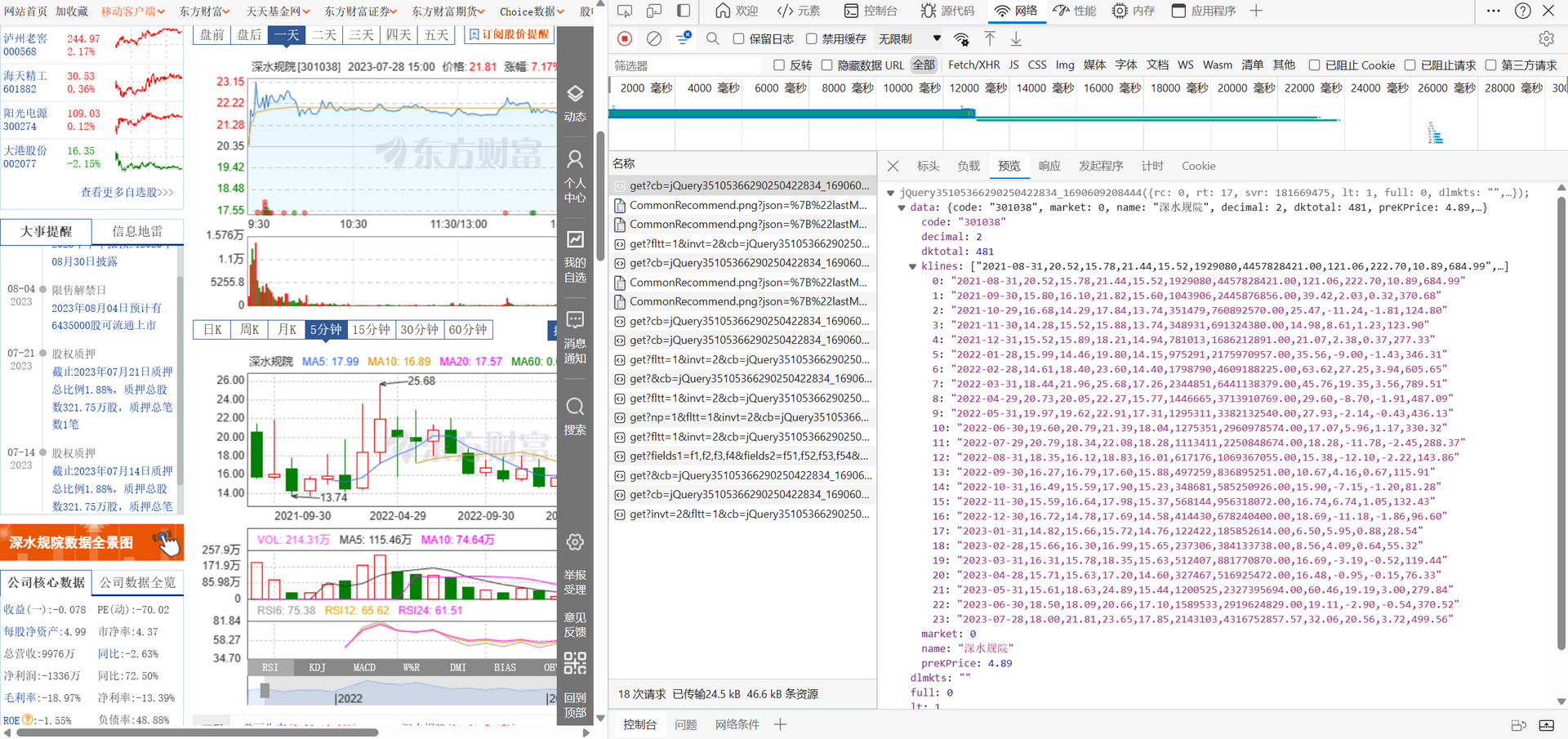The image size is (1568, 739).
Task: Select the MACD indicator button
Action: [x=364, y=667]
